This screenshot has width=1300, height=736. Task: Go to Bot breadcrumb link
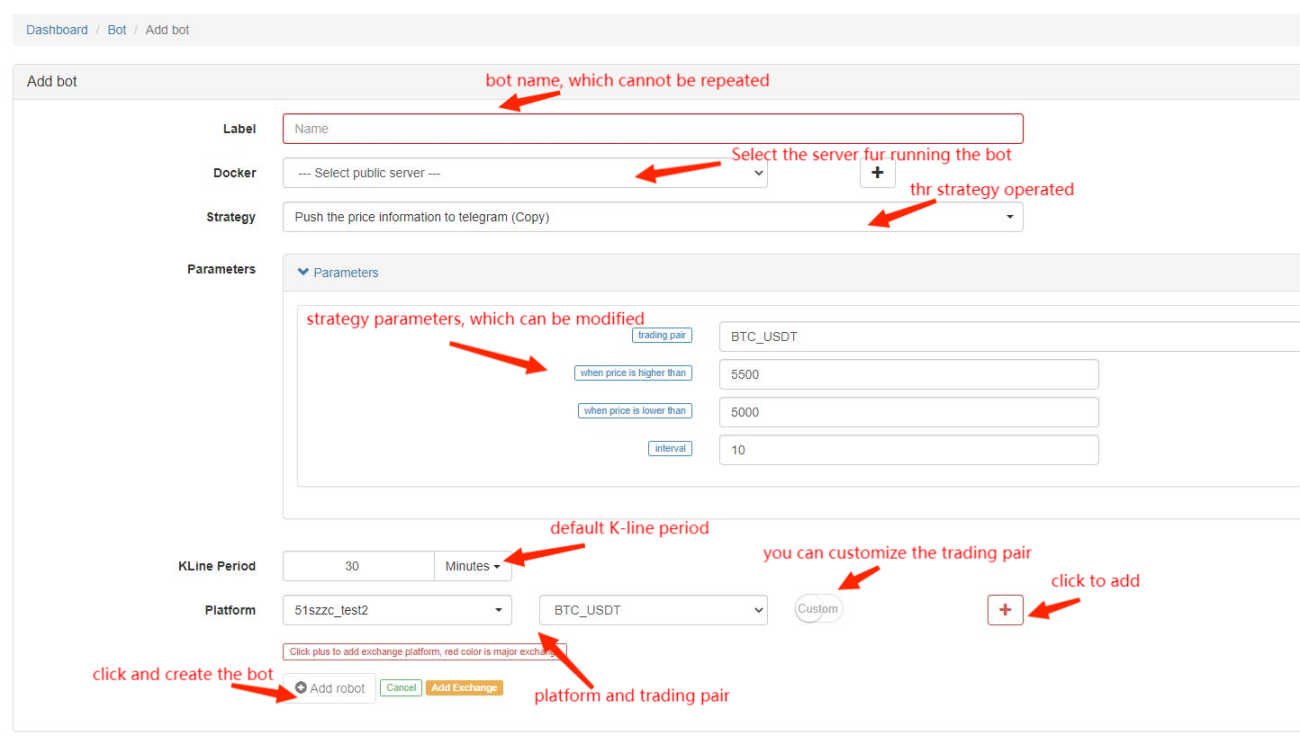click(x=117, y=30)
